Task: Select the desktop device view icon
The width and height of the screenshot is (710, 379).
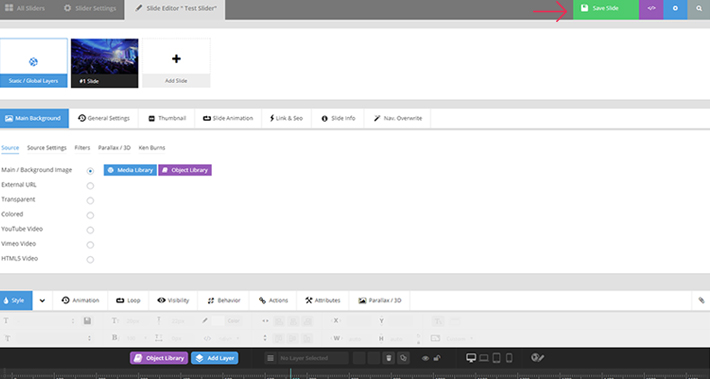Action: click(x=471, y=358)
